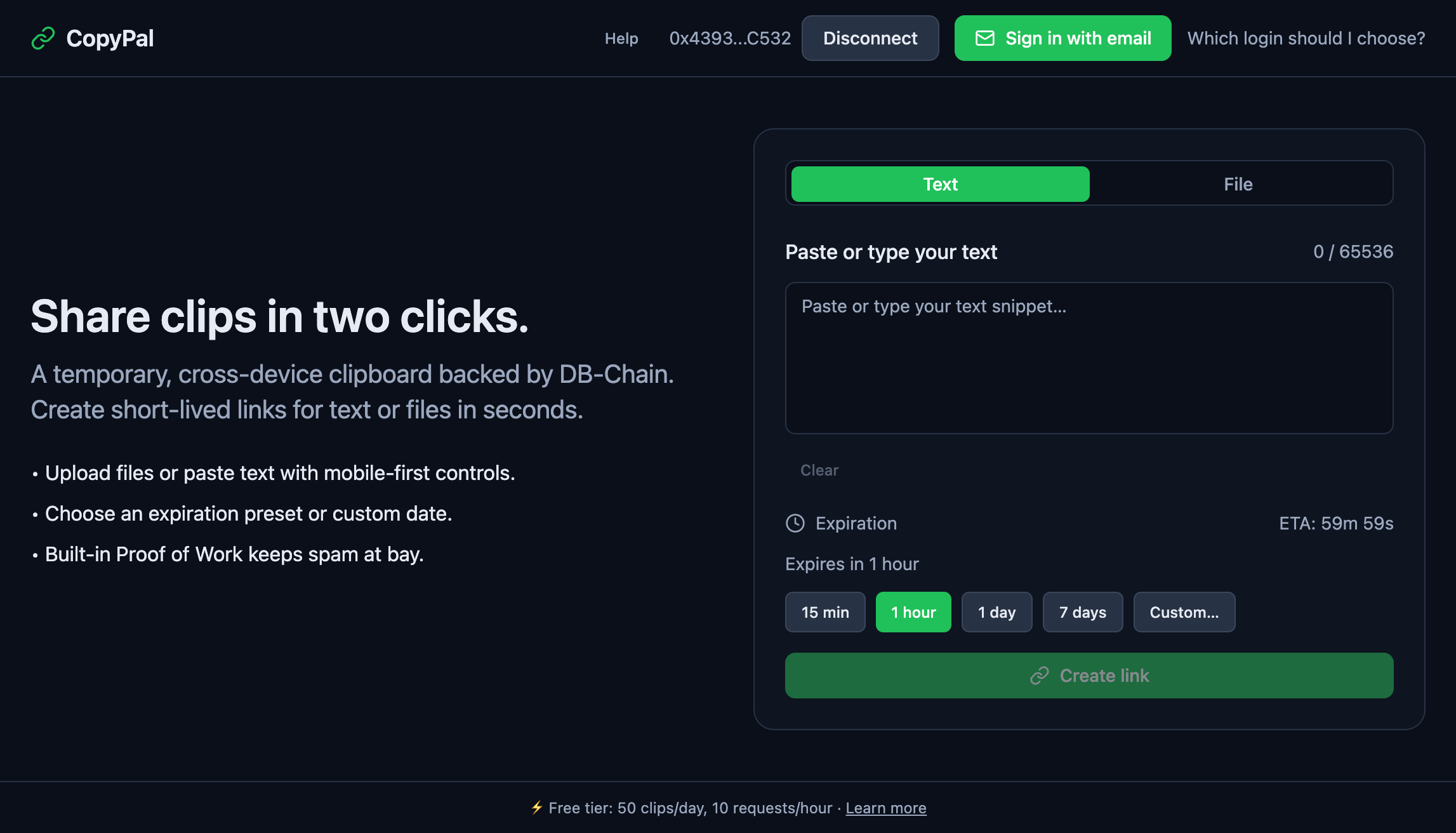Open the Custom expiration date picker
Screen dimensions: 1456x833
point(1184,612)
